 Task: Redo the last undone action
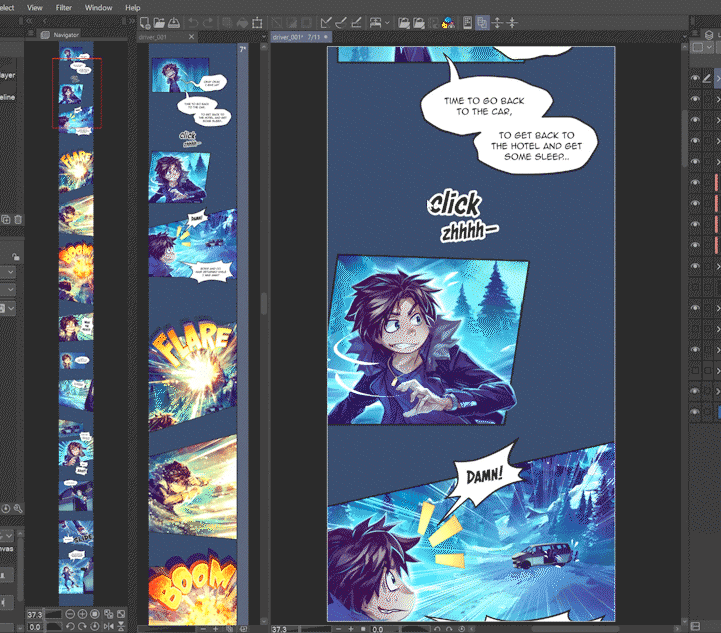pyautogui.click(x=208, y=23)
